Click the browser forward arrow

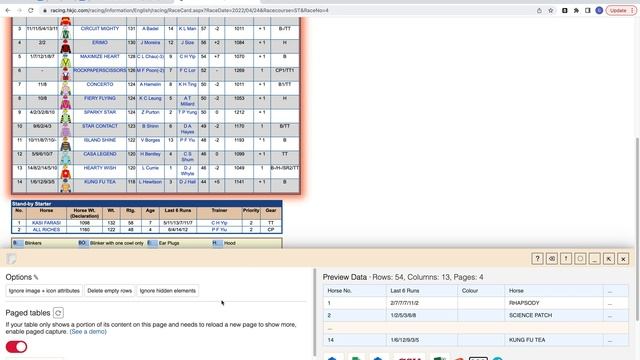[19, 10]
